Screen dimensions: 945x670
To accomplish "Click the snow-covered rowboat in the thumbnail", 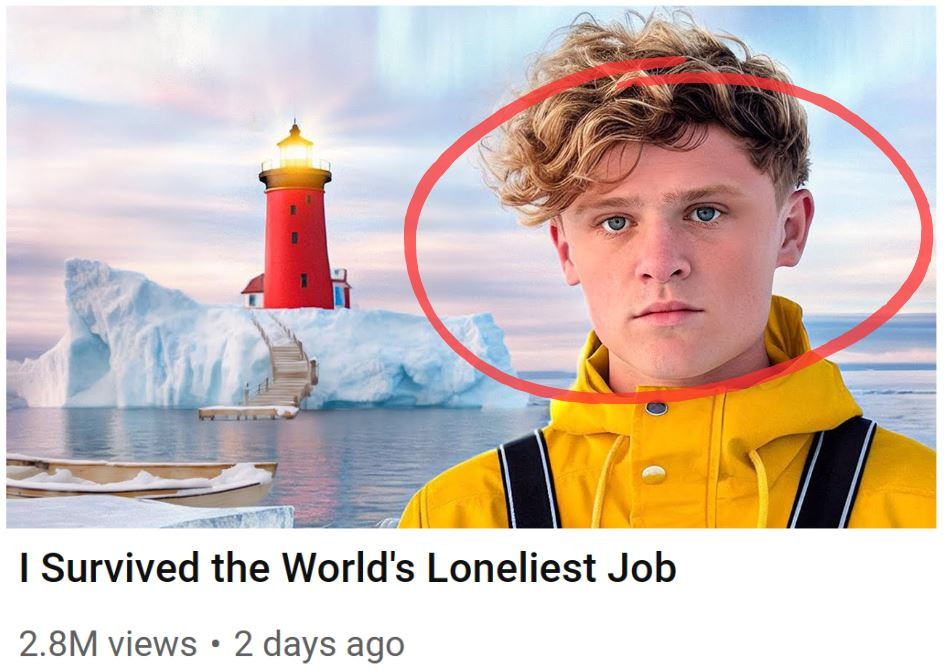I will click(x=140, y=480).
